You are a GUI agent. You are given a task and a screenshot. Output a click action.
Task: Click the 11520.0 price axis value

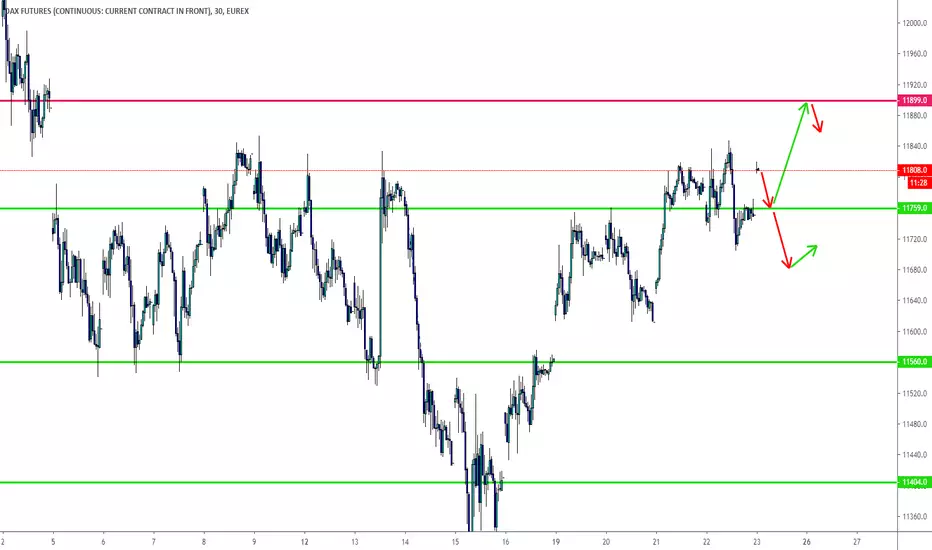[915, 394]
